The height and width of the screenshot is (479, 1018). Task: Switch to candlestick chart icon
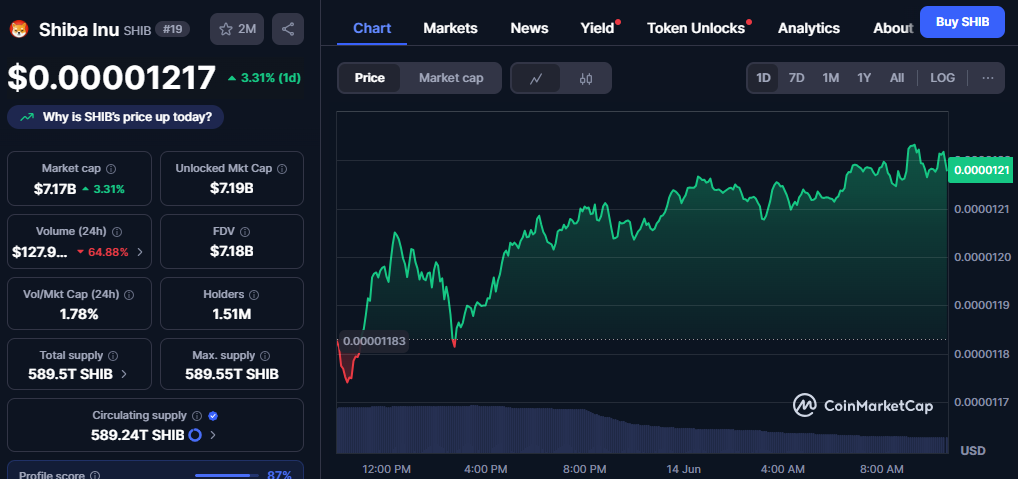click(586, 79)
